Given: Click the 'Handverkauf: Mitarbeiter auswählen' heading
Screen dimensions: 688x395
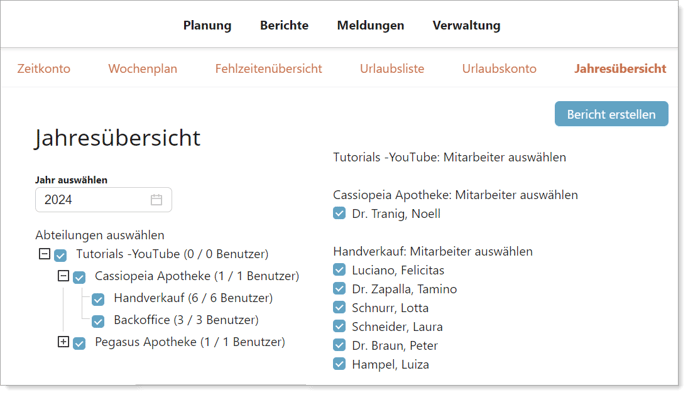Looking at the screenshot, I should [433, 251].
